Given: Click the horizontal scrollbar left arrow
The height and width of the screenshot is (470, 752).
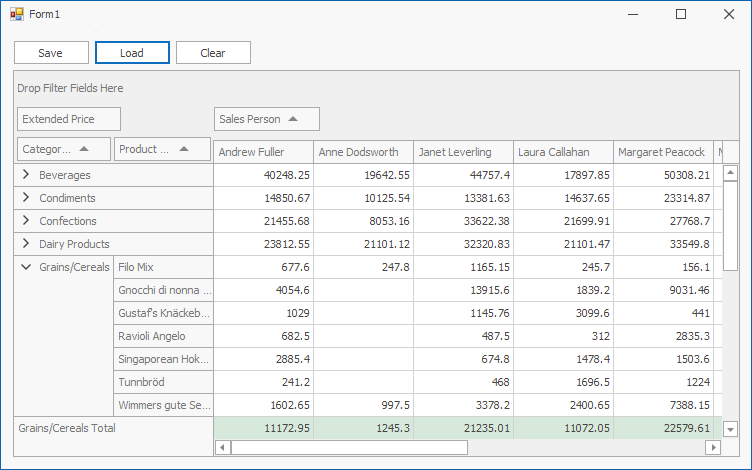Looking at the screenshot, I should (x=223, y=447).
